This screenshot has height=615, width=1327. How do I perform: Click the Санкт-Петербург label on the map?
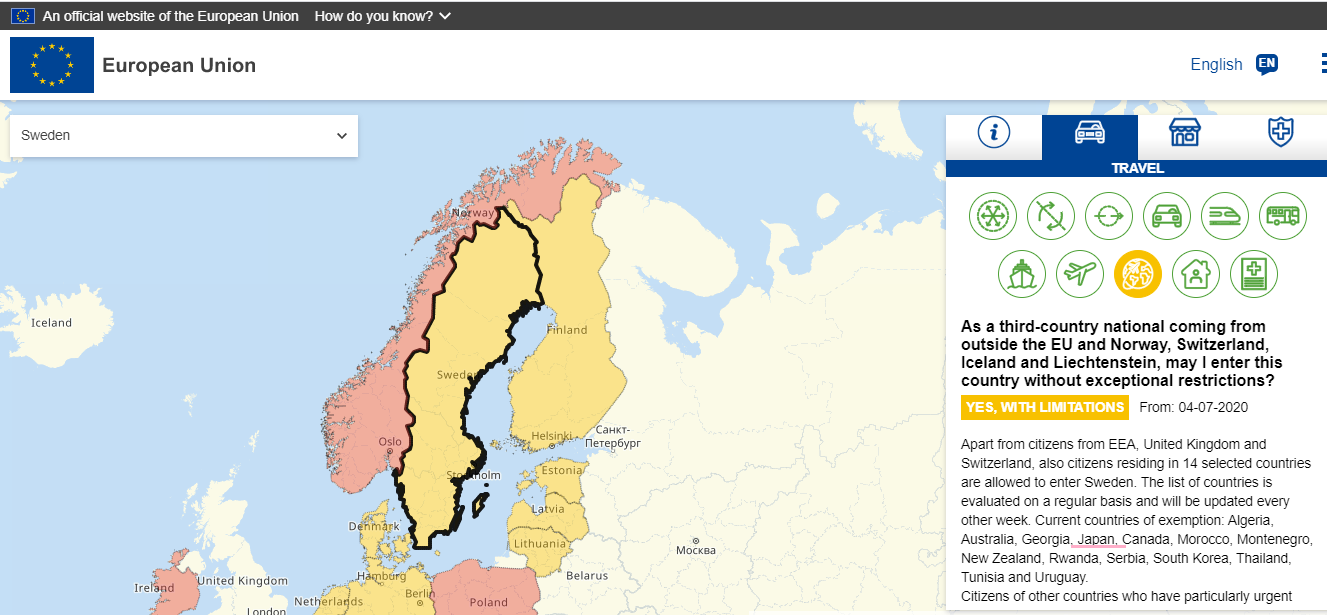pyautogui.click(x=612, y=436)
